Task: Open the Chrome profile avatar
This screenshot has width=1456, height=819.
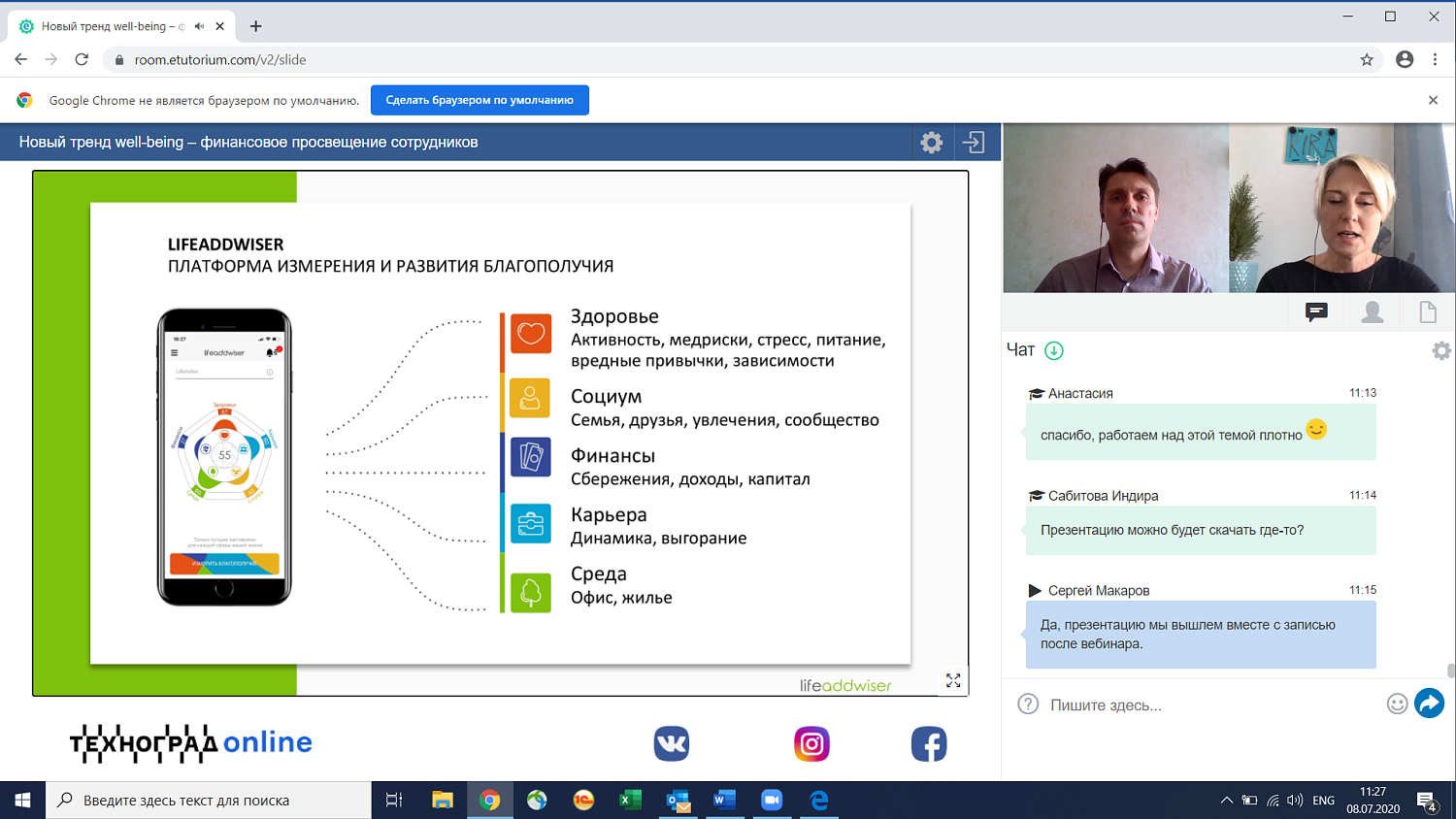Action: point(1405,59)
